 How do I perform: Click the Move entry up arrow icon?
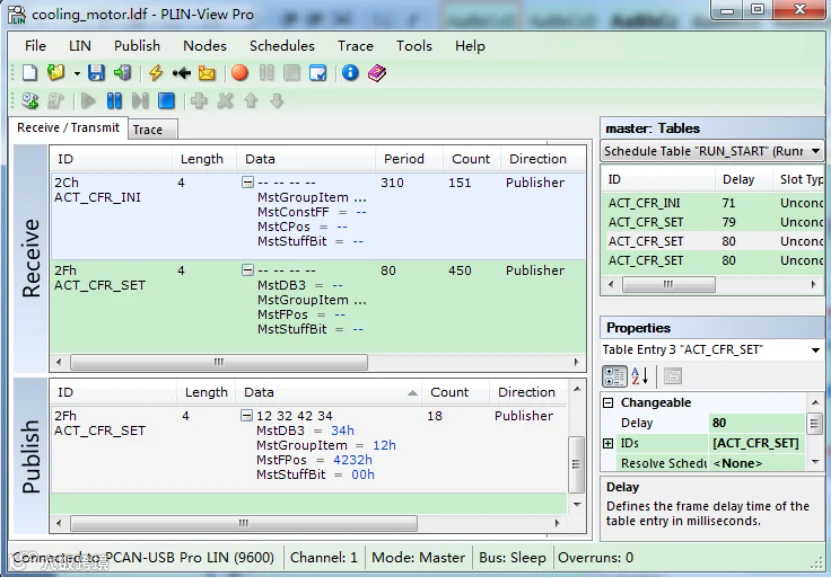point(251,101)
